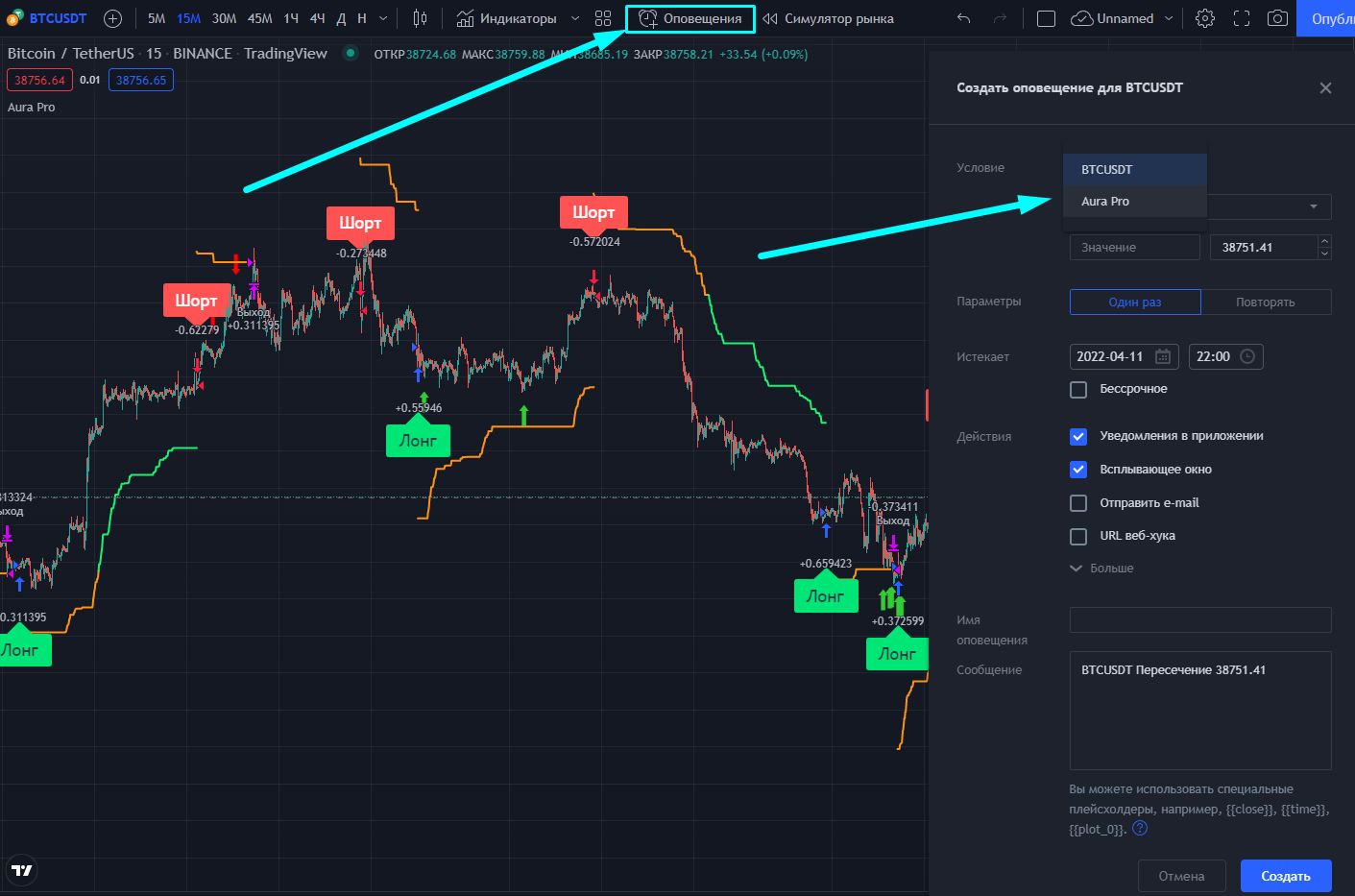Open the Оповещения alerts button
Screen dimensions: 1355x896
click(x=690, y=18)
